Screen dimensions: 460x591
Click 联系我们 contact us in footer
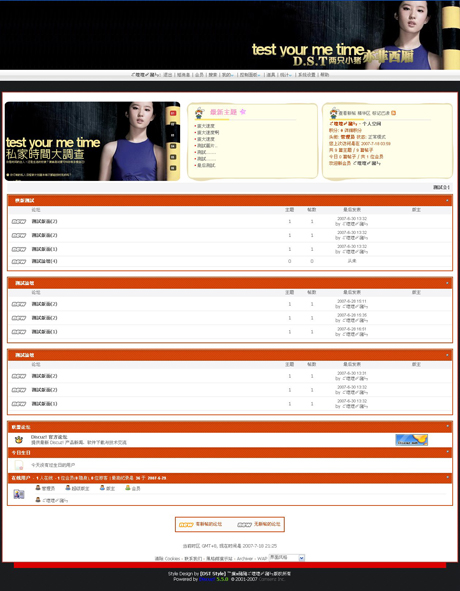[193, 559]
